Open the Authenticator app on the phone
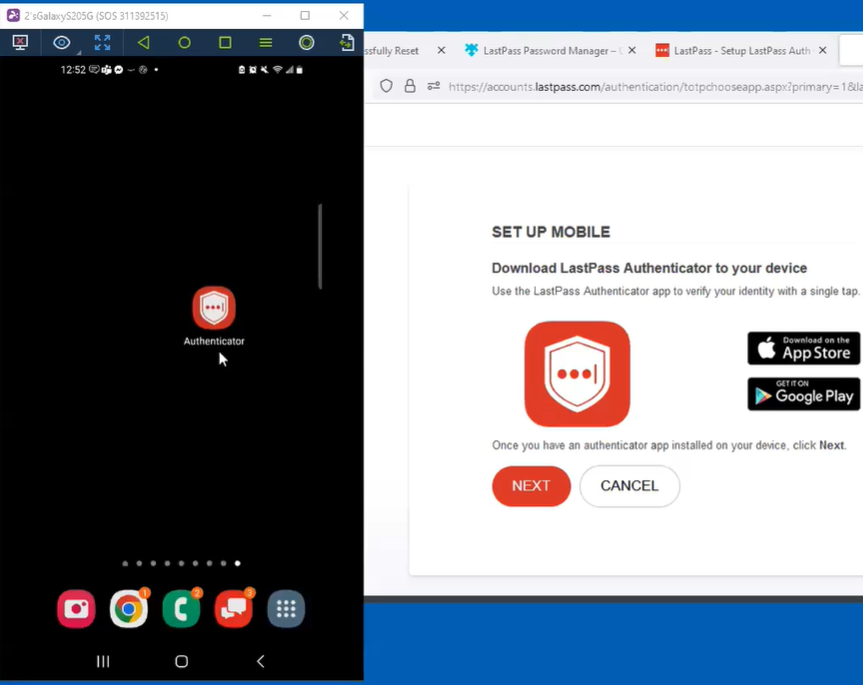 tap(214, 309)
